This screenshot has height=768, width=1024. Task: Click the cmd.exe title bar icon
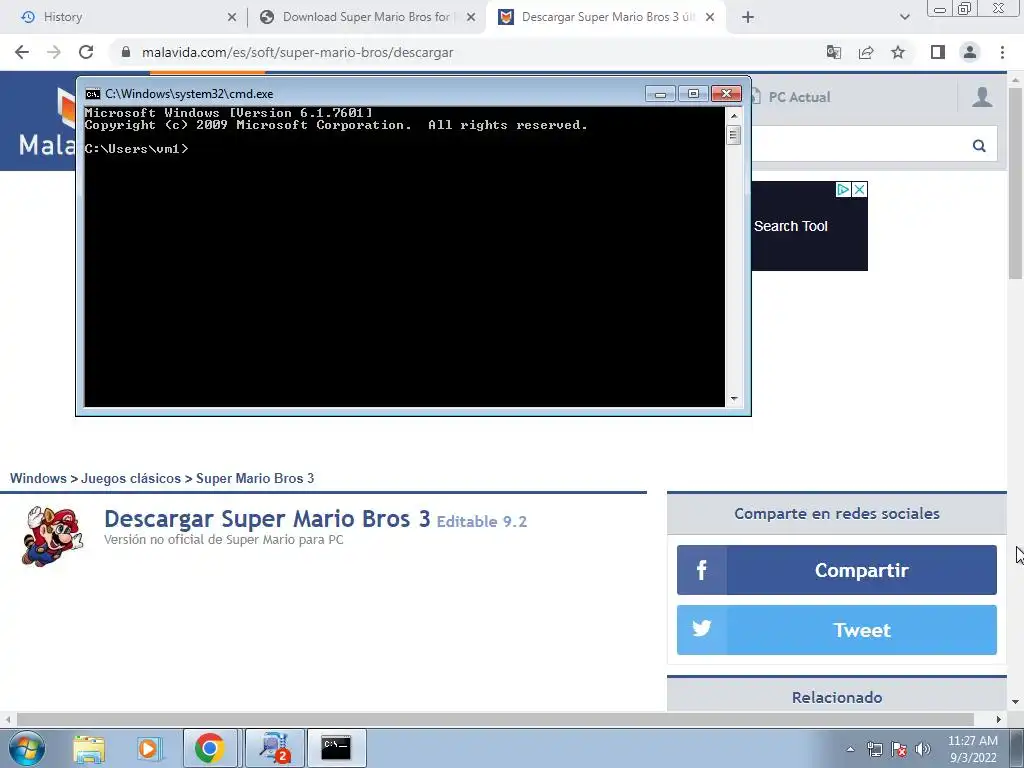[x=93, y=94]
